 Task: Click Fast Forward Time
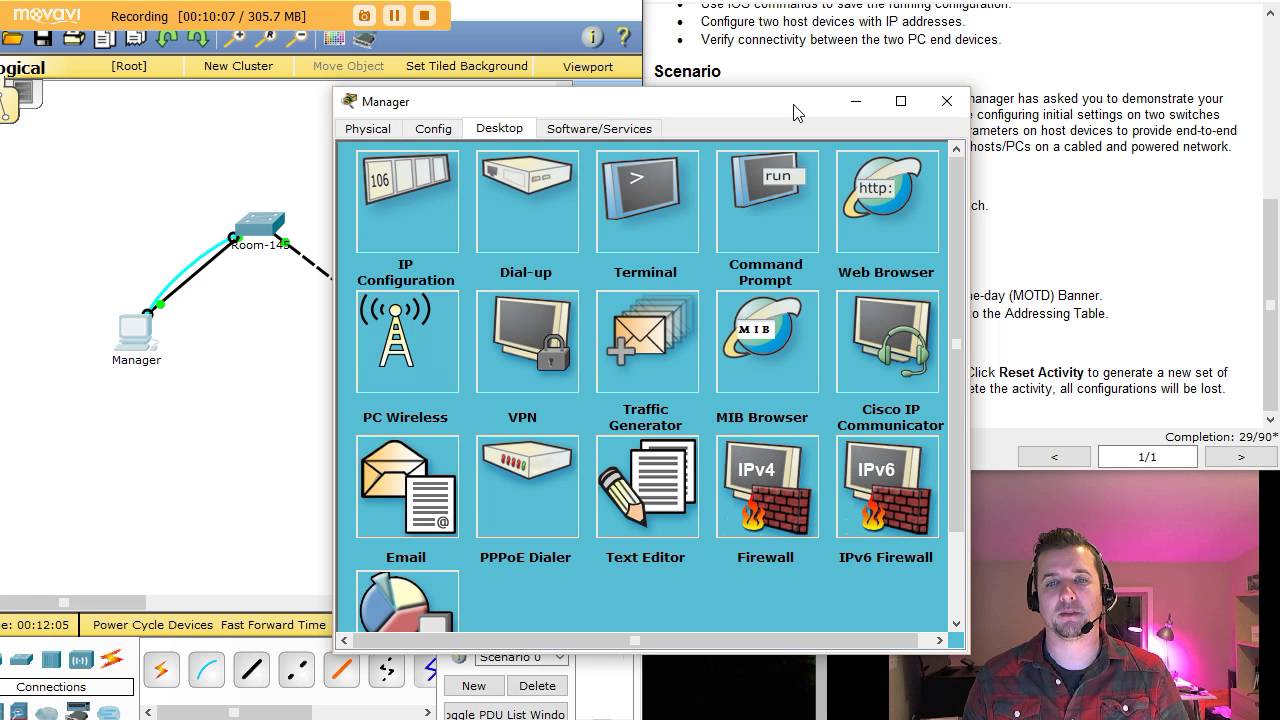coord(273,625)
